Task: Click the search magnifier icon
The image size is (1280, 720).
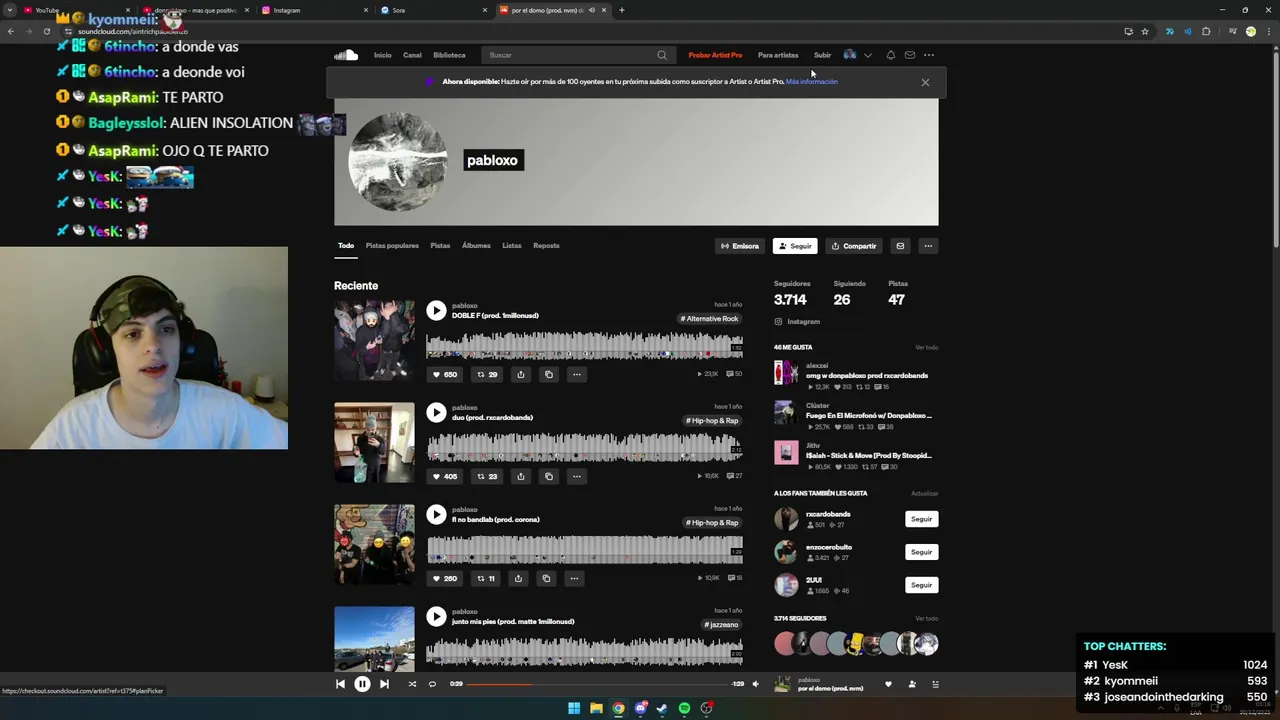Action: click(662, 55)
